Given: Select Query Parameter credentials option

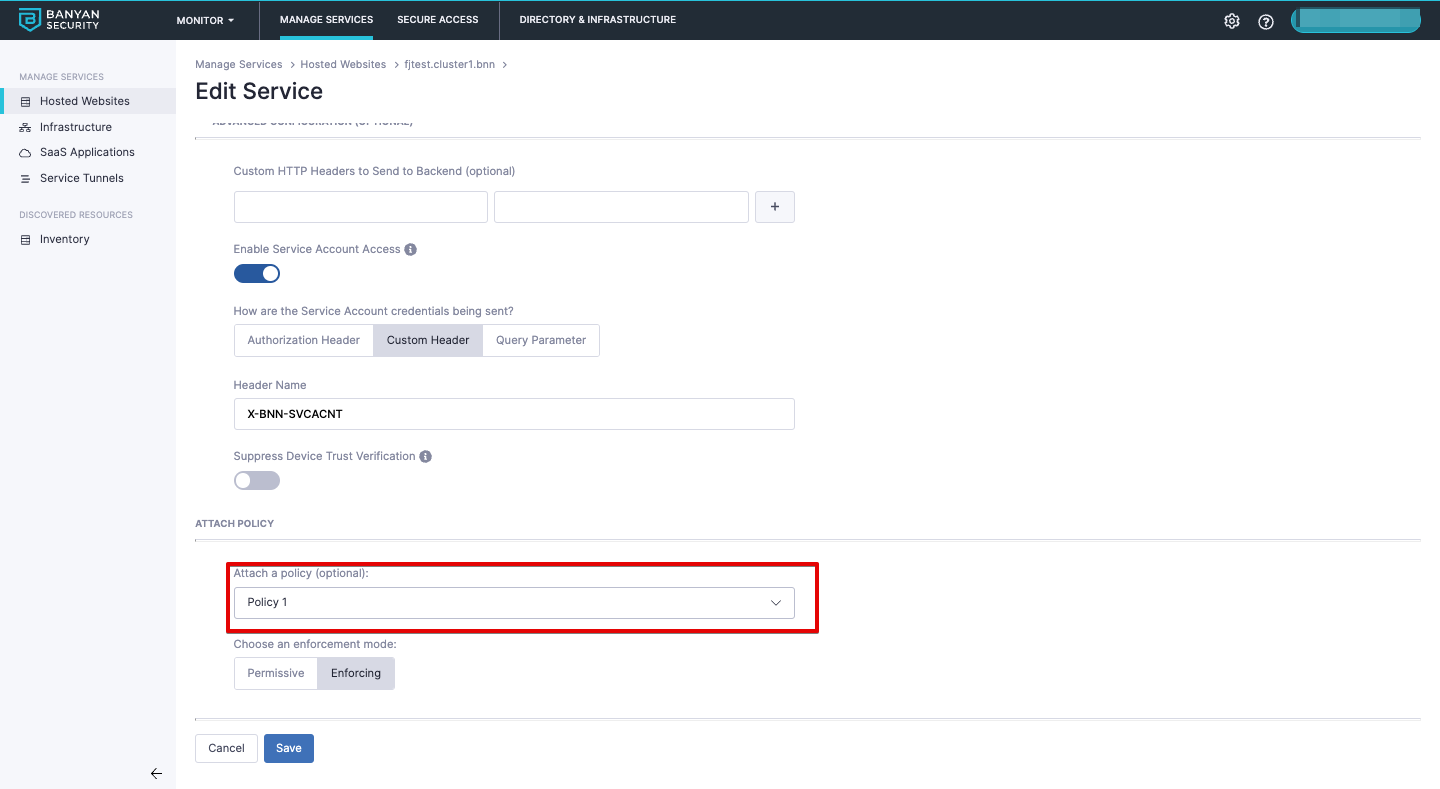Looking at the screenshot, I should (x=541, y=340).
